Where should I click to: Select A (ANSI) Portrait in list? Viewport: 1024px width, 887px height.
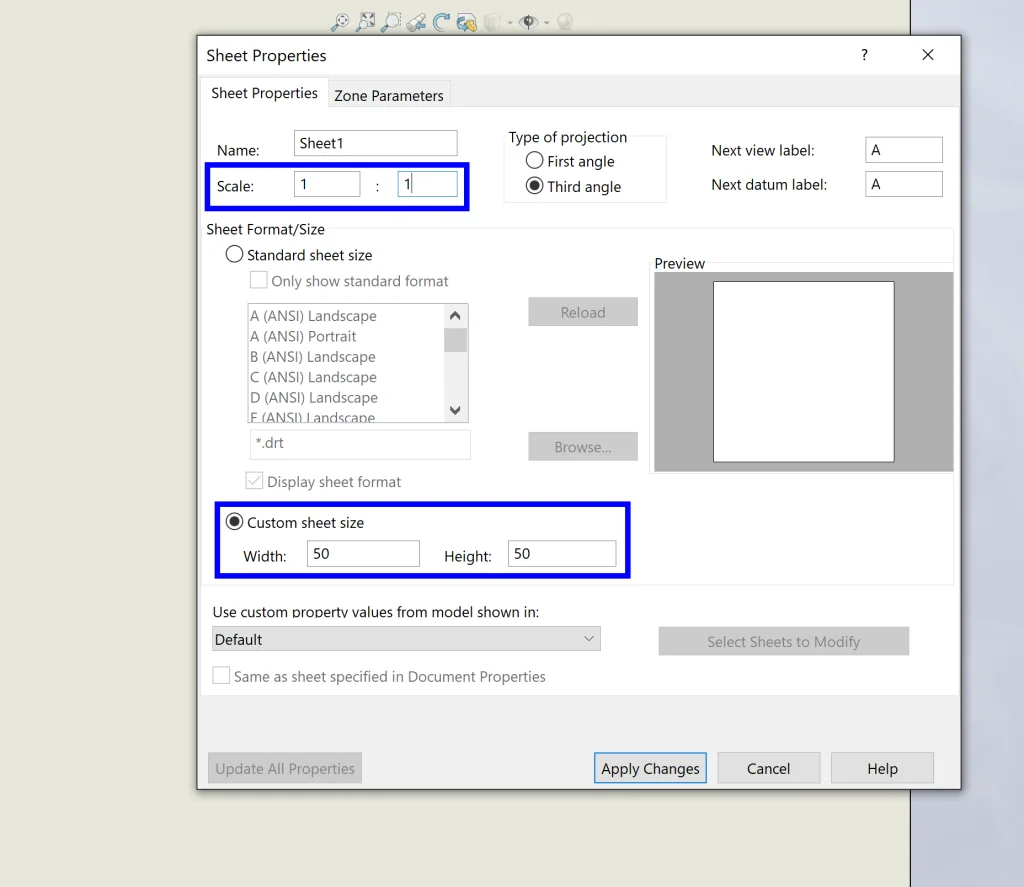304,336
